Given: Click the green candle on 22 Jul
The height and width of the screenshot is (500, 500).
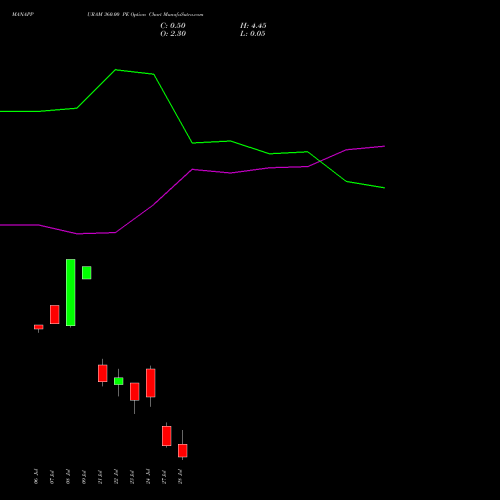Looking at the screenshot, I should pyautogui.click(x=119, y=381).
